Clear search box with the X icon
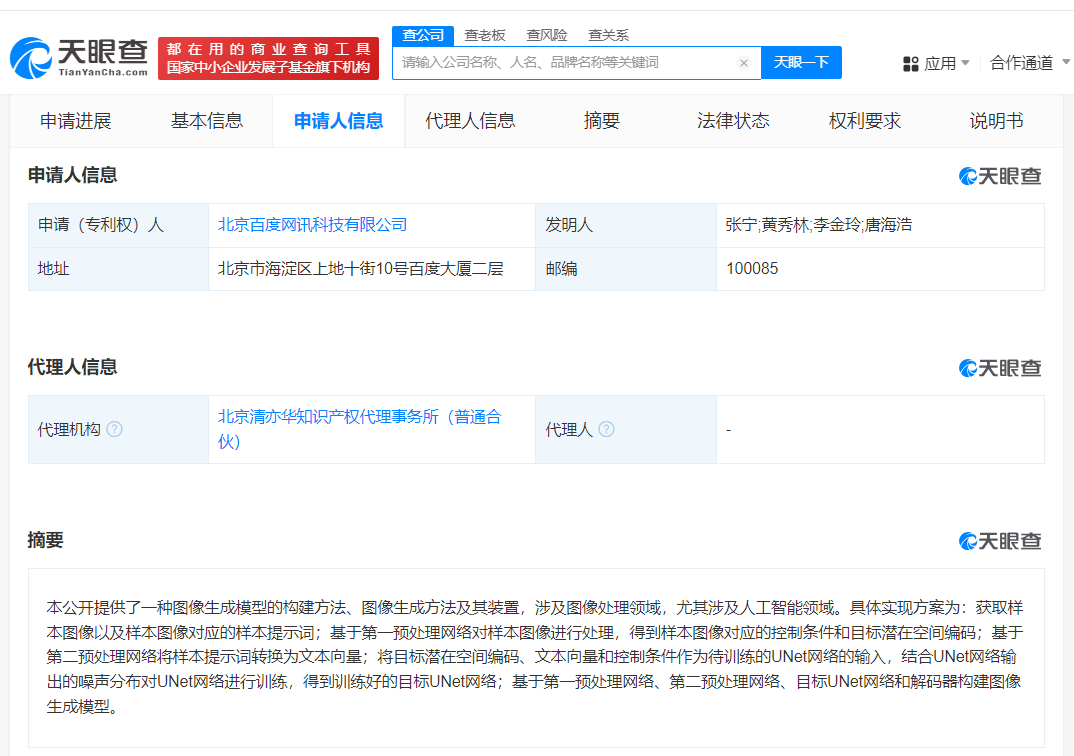 [x=744, y=63]
